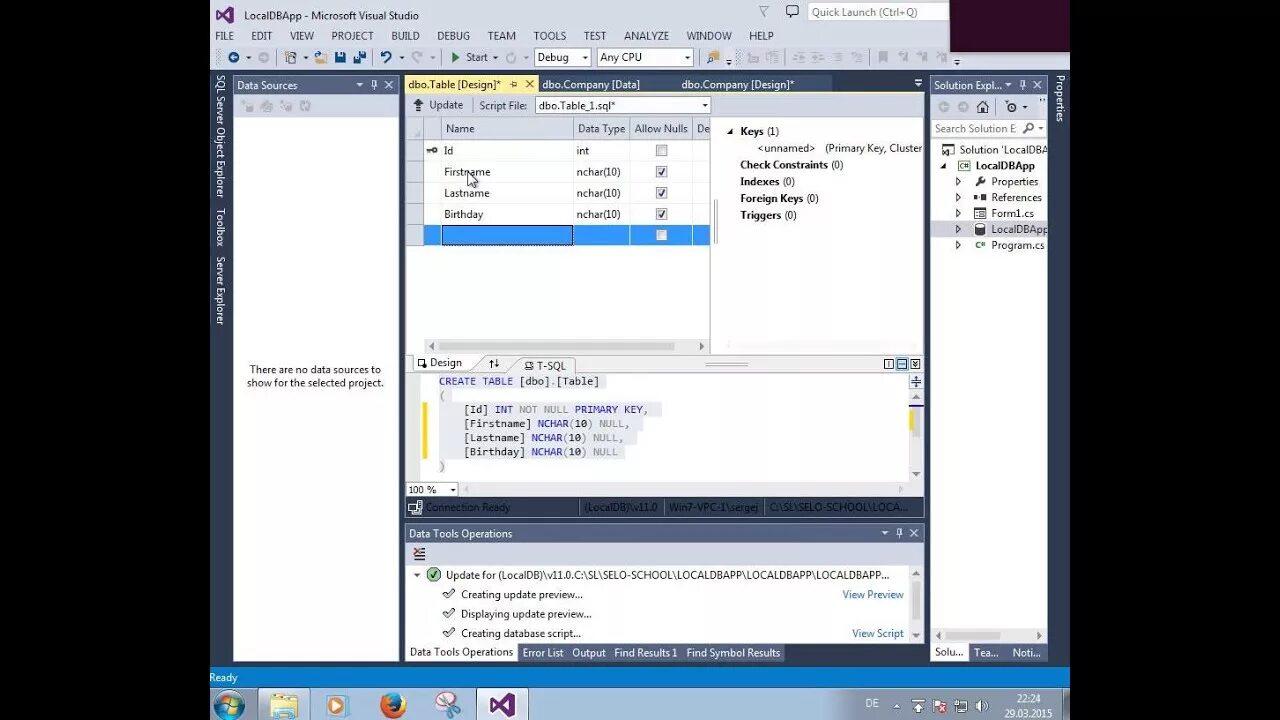Click the View Script link
The image size is (1280, 720).
[878, 634]
